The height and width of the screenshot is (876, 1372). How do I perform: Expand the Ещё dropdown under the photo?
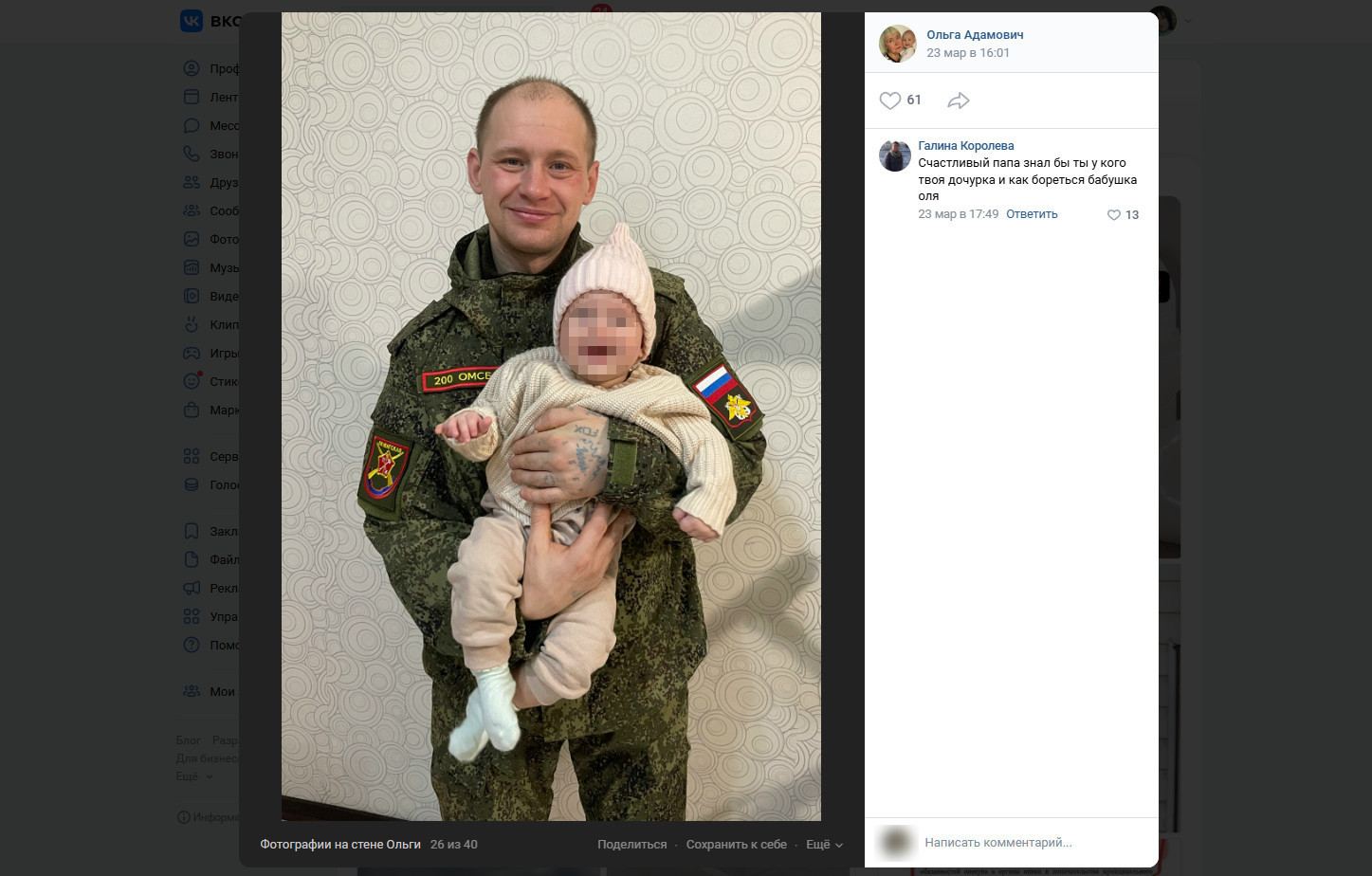[824, 845]
